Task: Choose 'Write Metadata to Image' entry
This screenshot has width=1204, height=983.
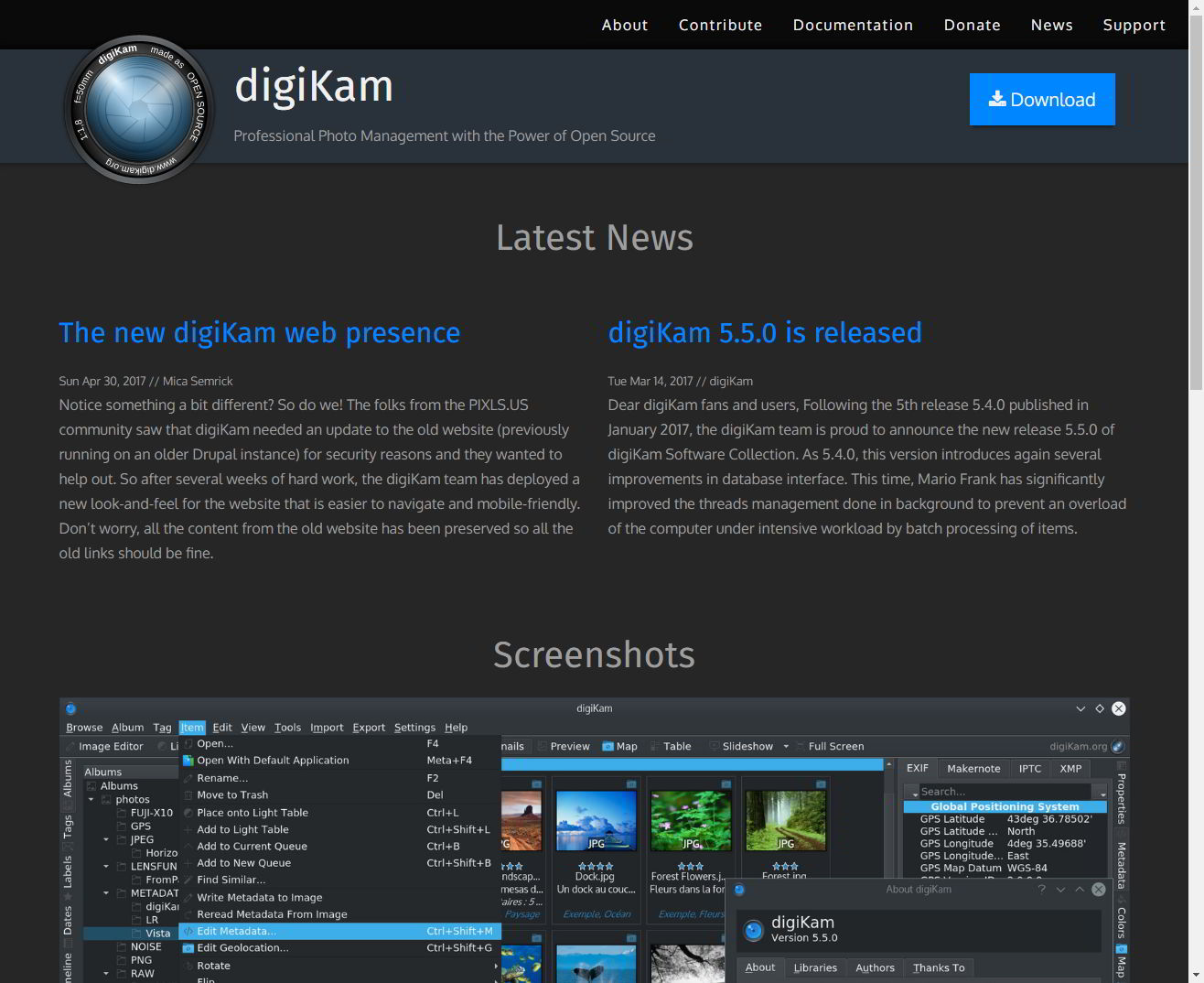Action: click(x=340, y=898)
